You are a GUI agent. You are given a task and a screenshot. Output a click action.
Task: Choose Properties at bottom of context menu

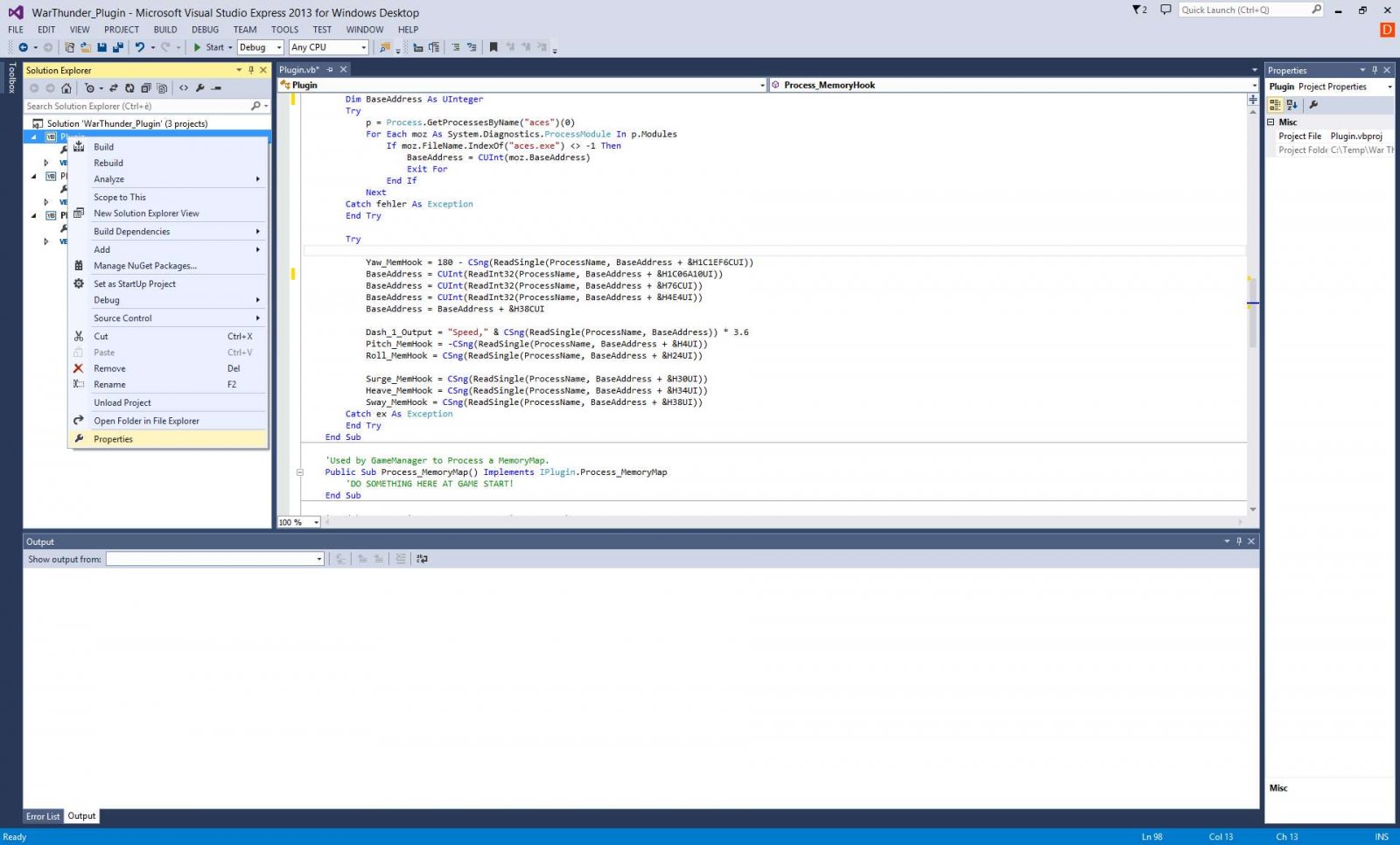click(x=168, y=439)
